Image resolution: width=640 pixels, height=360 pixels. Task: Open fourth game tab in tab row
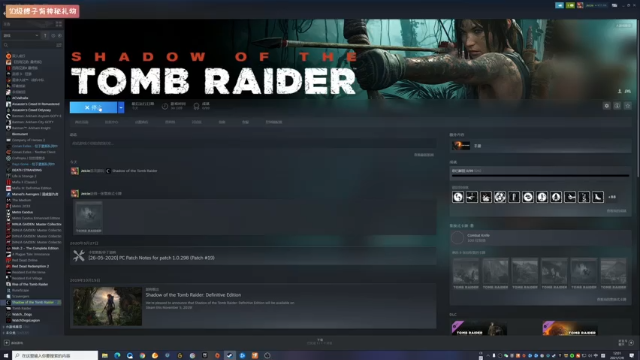pyautogui.click(x=170, y=122)
